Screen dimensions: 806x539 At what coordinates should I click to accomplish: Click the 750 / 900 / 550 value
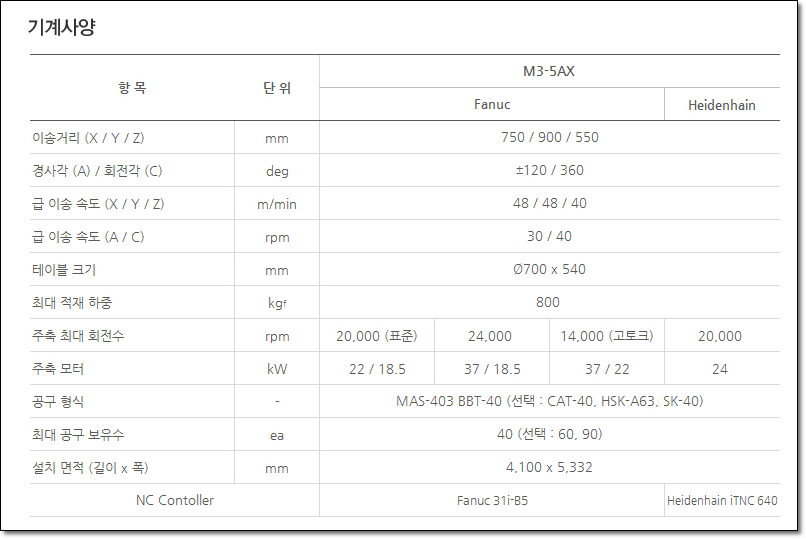(x=549, y=138)
